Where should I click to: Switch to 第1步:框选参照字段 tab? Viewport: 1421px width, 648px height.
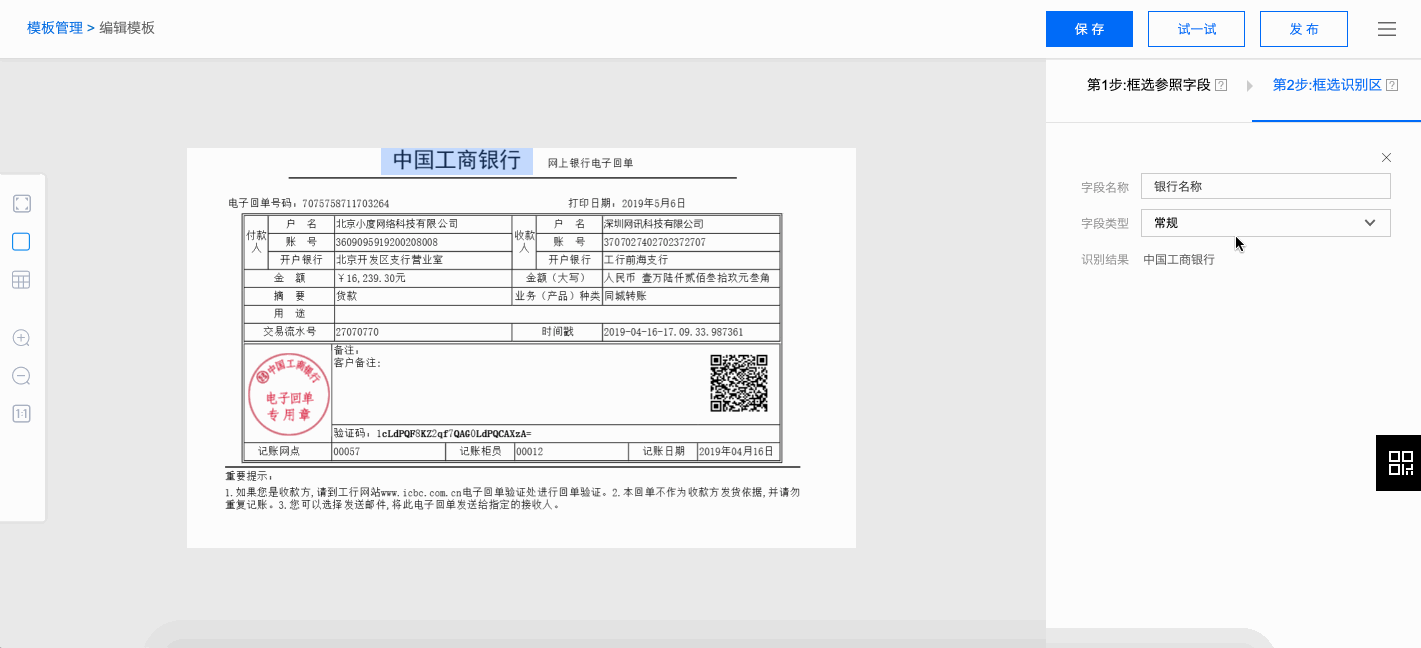click(x=1149, y=86)
